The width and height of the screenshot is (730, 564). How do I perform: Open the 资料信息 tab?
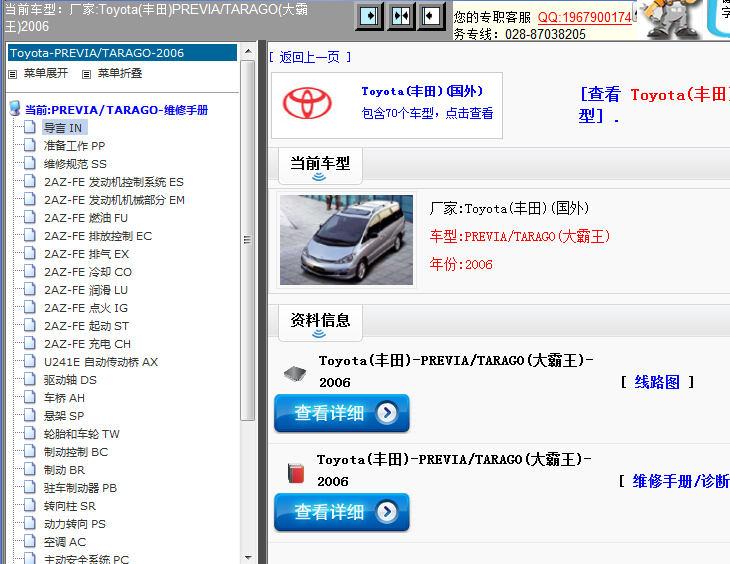(x=320, y=323)
